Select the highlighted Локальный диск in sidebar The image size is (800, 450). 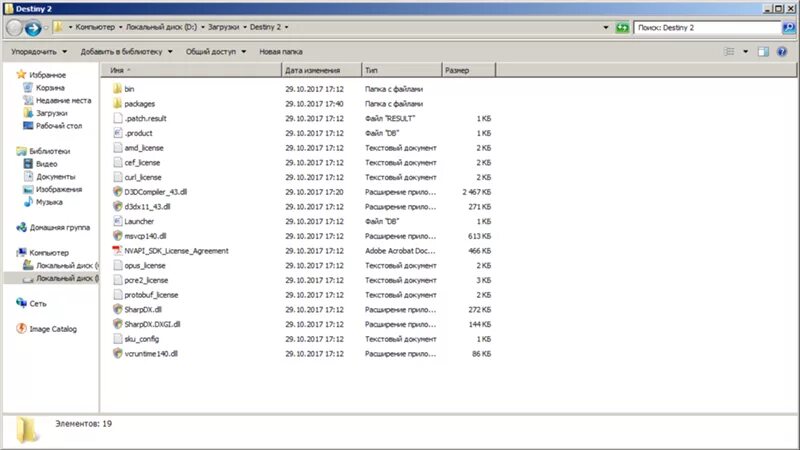tap(52, 278)
